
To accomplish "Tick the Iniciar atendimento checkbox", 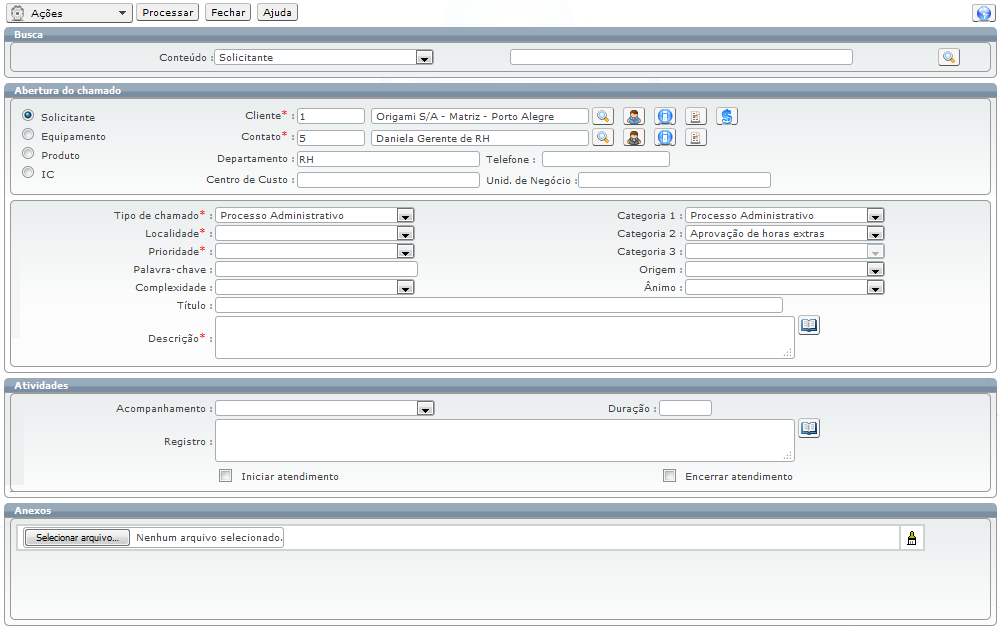I will click(226, 476).
